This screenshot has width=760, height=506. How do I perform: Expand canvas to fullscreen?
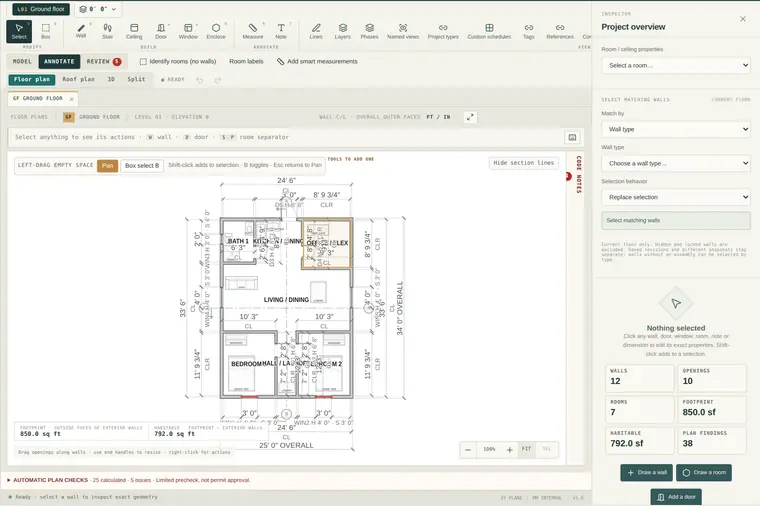pos(470,117)
